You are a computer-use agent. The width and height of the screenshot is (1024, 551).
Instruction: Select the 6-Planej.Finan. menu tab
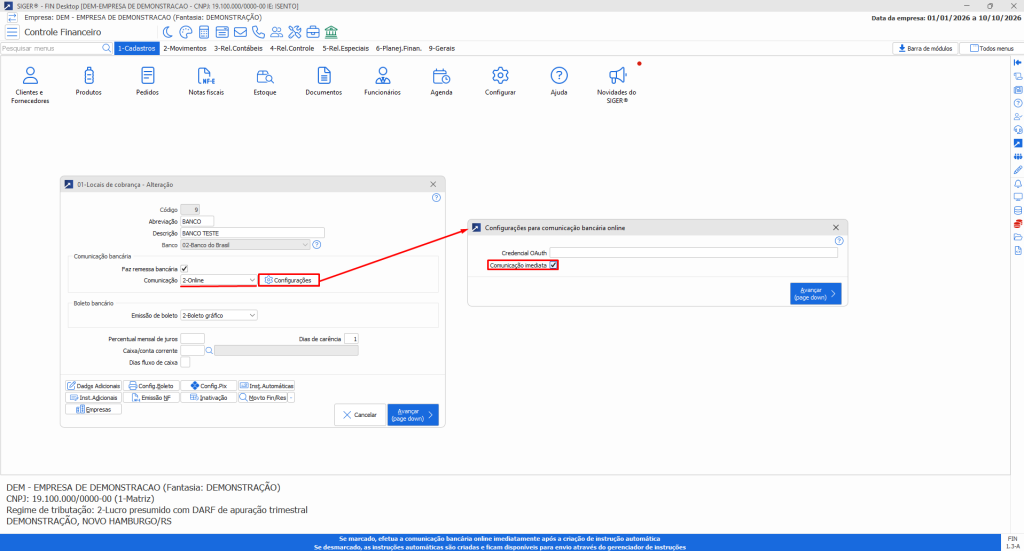[x=398, y=48]
